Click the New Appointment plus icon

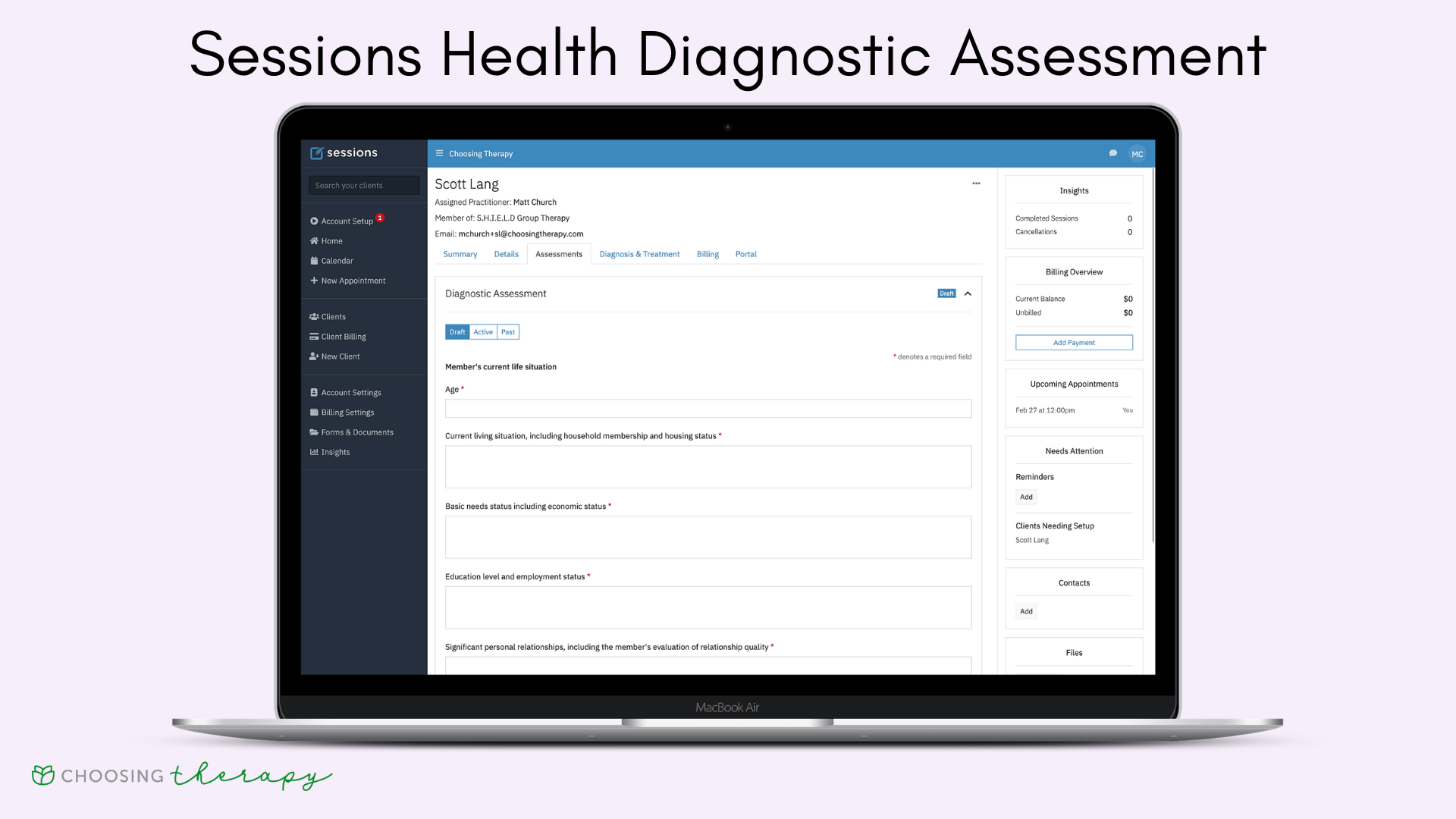coord(314,281)
